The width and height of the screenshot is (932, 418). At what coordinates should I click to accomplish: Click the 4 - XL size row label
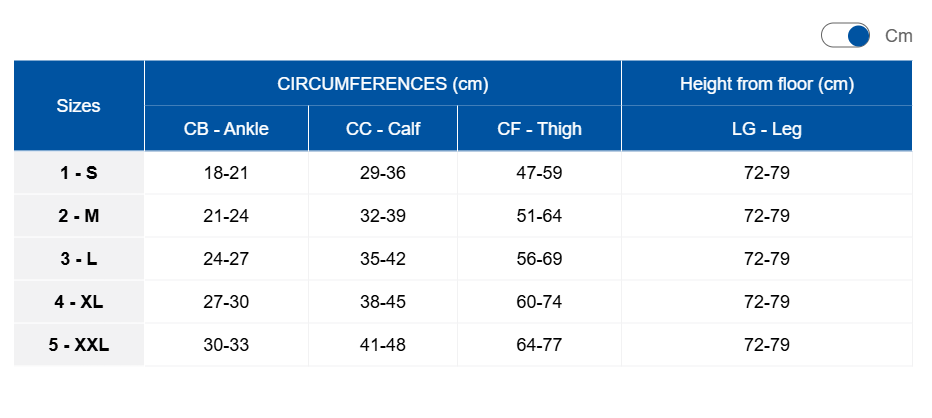click(x=78, y=301)
